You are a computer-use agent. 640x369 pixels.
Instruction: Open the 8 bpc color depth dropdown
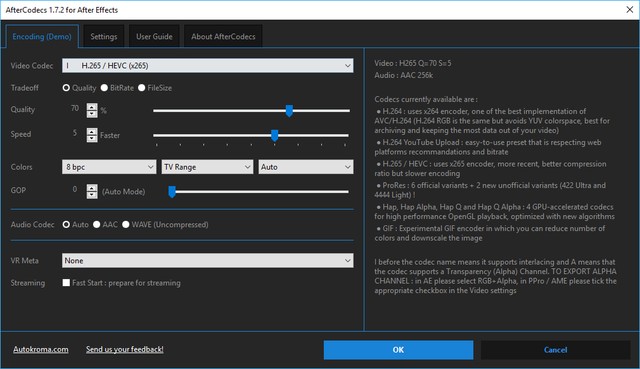pos(109,167)
